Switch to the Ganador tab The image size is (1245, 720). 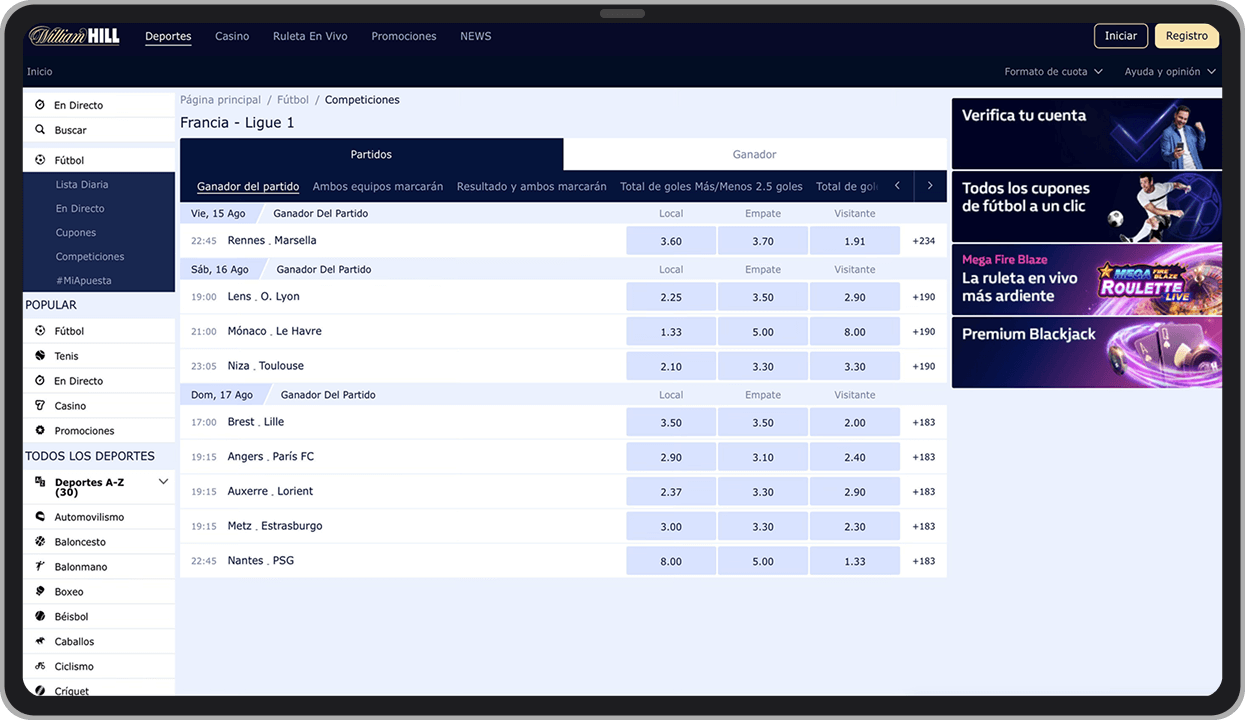click(x=755, y=154)
